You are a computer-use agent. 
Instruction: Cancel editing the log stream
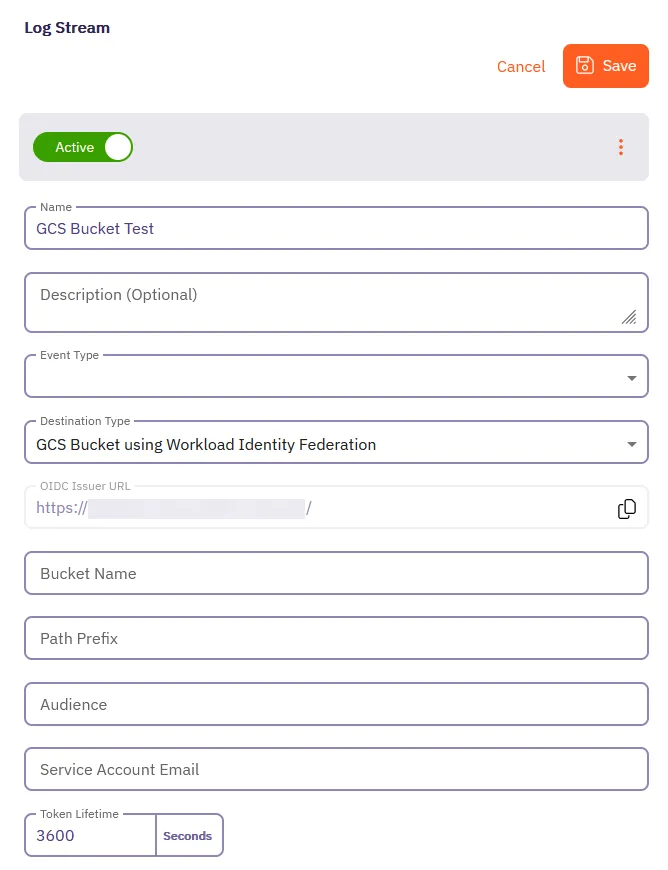pos(521,66)
